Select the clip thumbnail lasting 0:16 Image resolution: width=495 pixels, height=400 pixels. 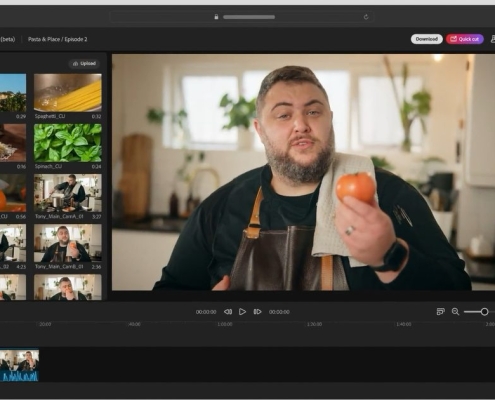coord(13,143)
